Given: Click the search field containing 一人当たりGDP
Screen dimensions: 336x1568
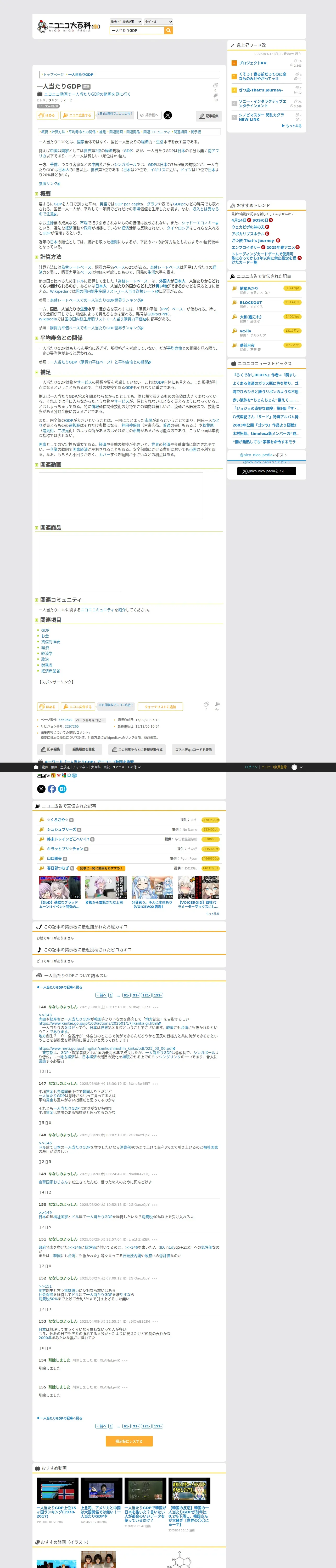Looking at the screenshot, I should (x=137, y=30).
